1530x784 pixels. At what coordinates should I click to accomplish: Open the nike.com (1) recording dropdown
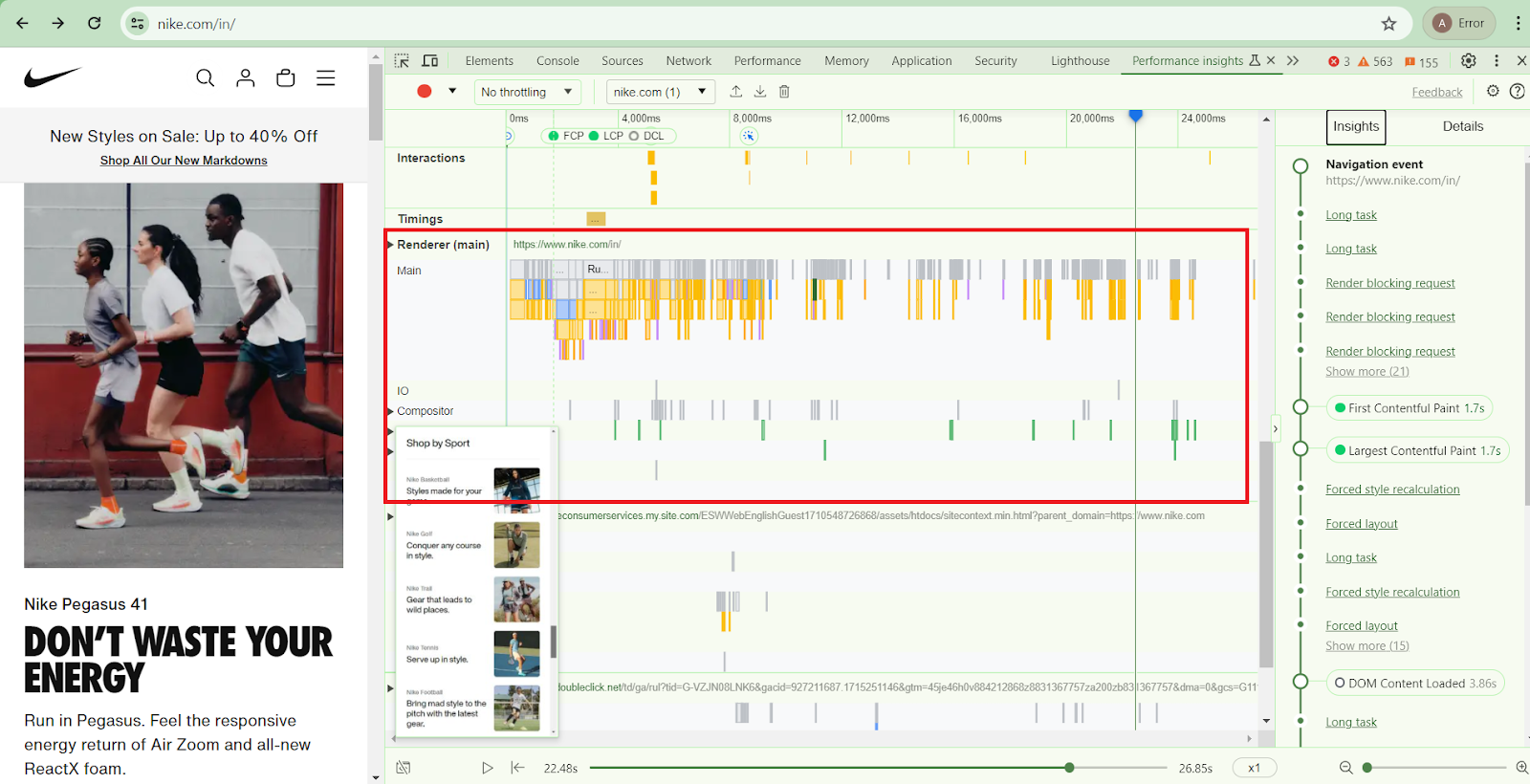pos(661,92)
